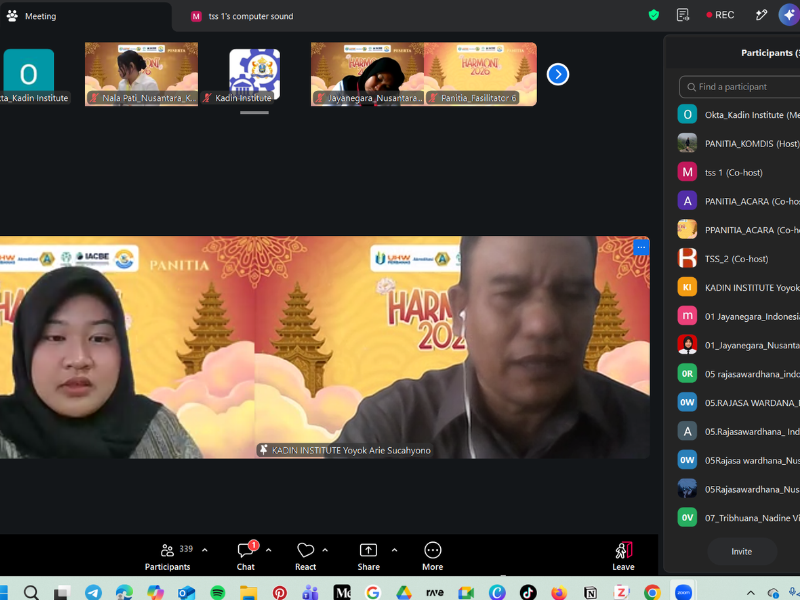
Task: Open Google Meet from taskbar
Action: (x=466, y=592)
